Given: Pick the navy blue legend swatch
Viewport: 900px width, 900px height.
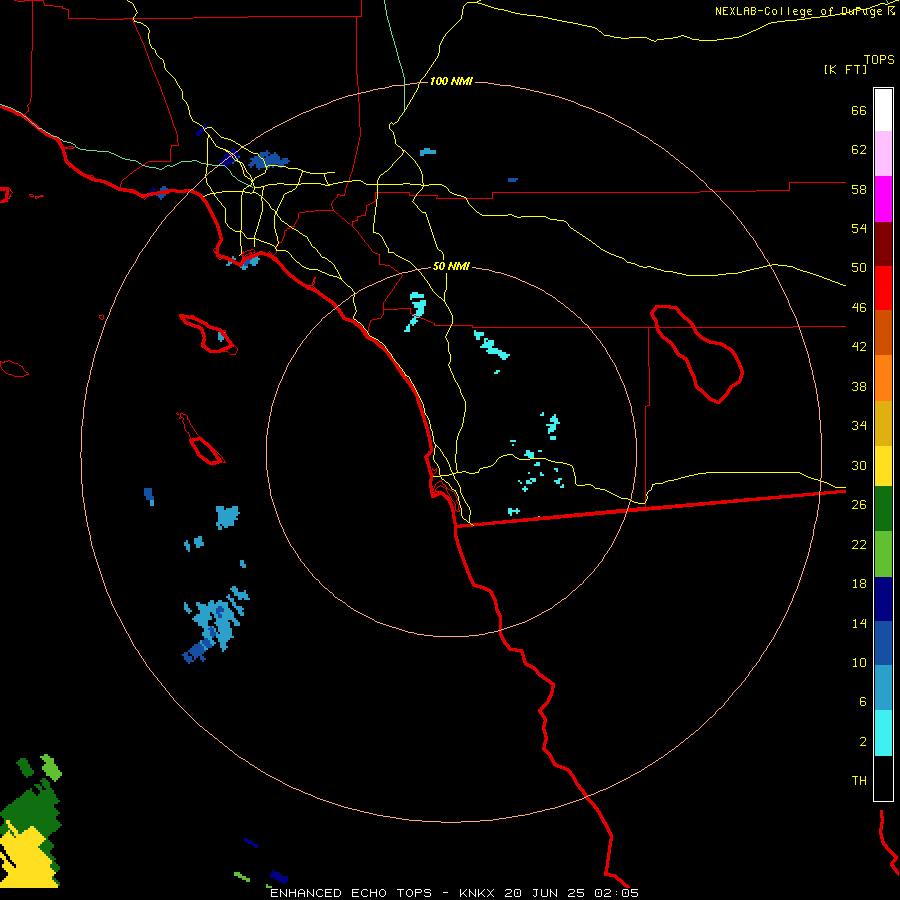Looking at the screenshot, I should click(x=883, y=599).
